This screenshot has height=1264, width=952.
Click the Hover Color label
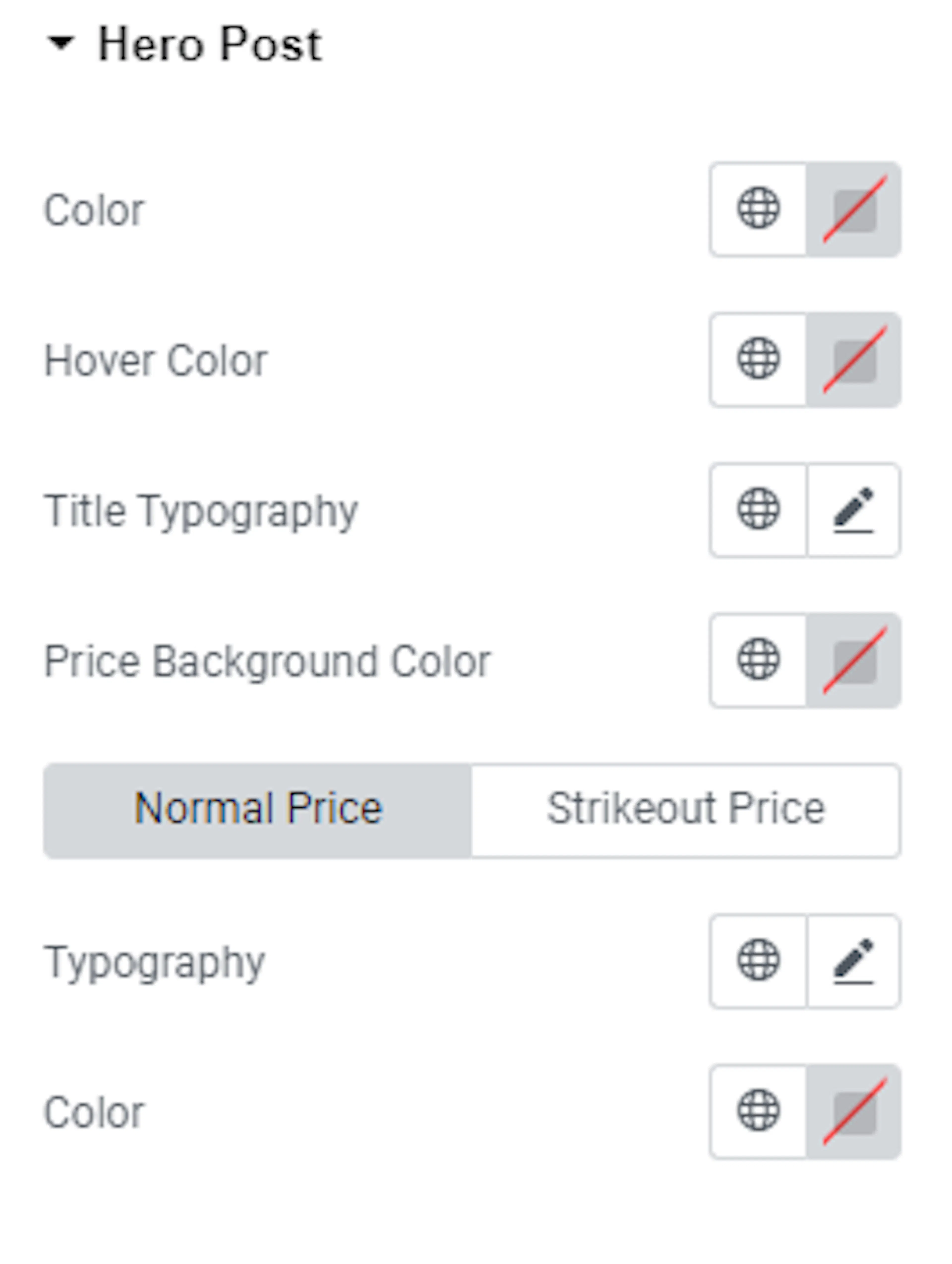tap(156, 361)
